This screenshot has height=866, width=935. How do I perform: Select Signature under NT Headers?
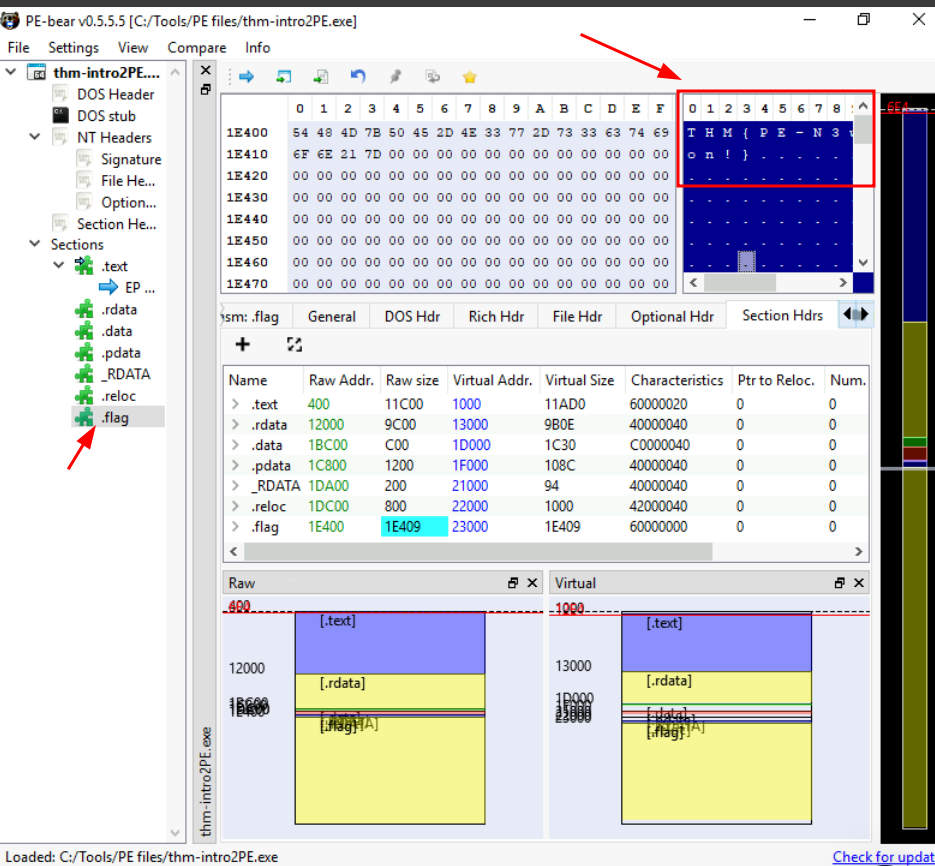point(131,159)
